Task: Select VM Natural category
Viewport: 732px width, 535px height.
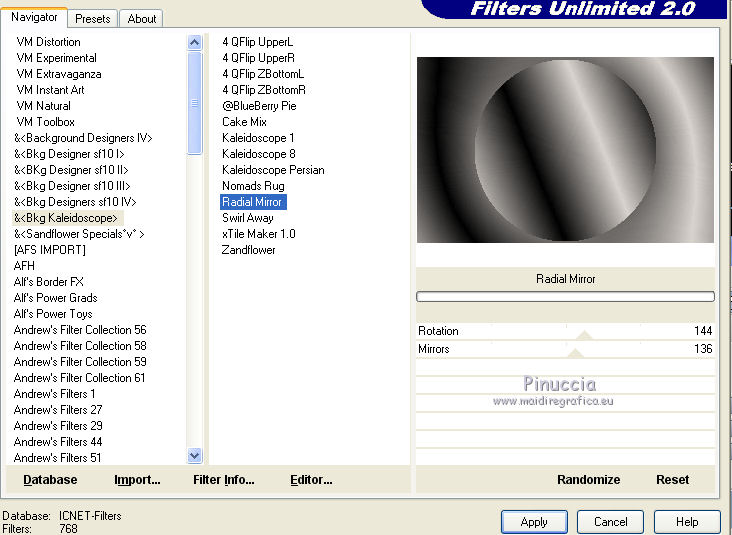Action: [43, 106]
